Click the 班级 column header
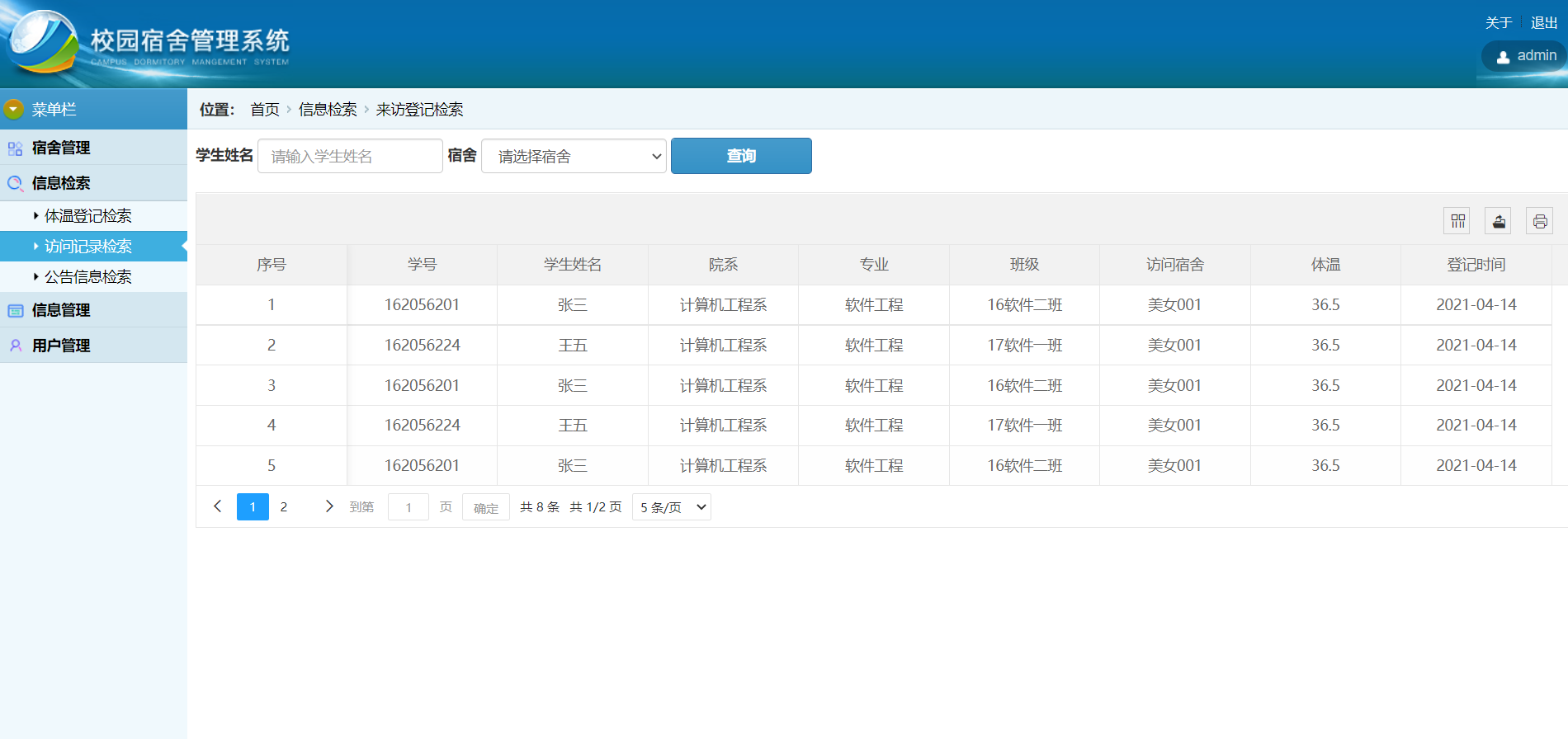This screenshot has width=1568, height=739. [1024, 265]
